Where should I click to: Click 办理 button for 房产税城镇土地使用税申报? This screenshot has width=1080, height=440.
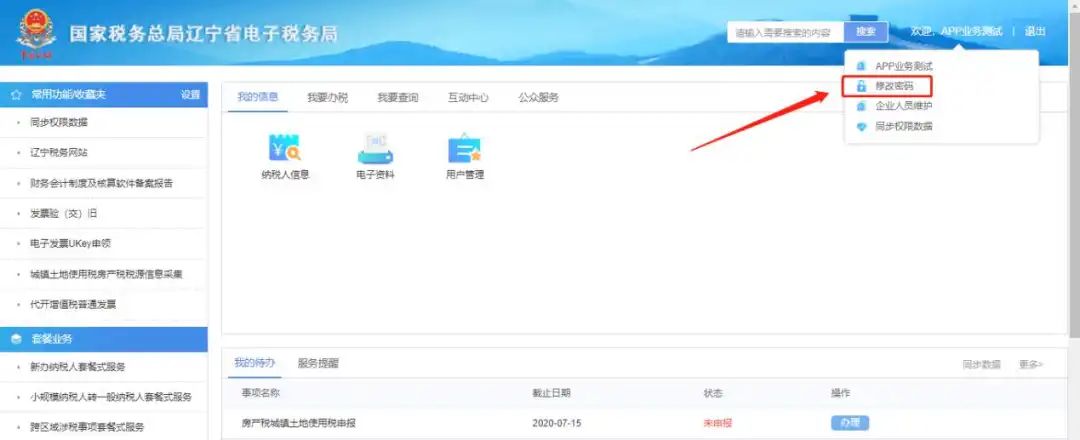(x=850, y=423)
